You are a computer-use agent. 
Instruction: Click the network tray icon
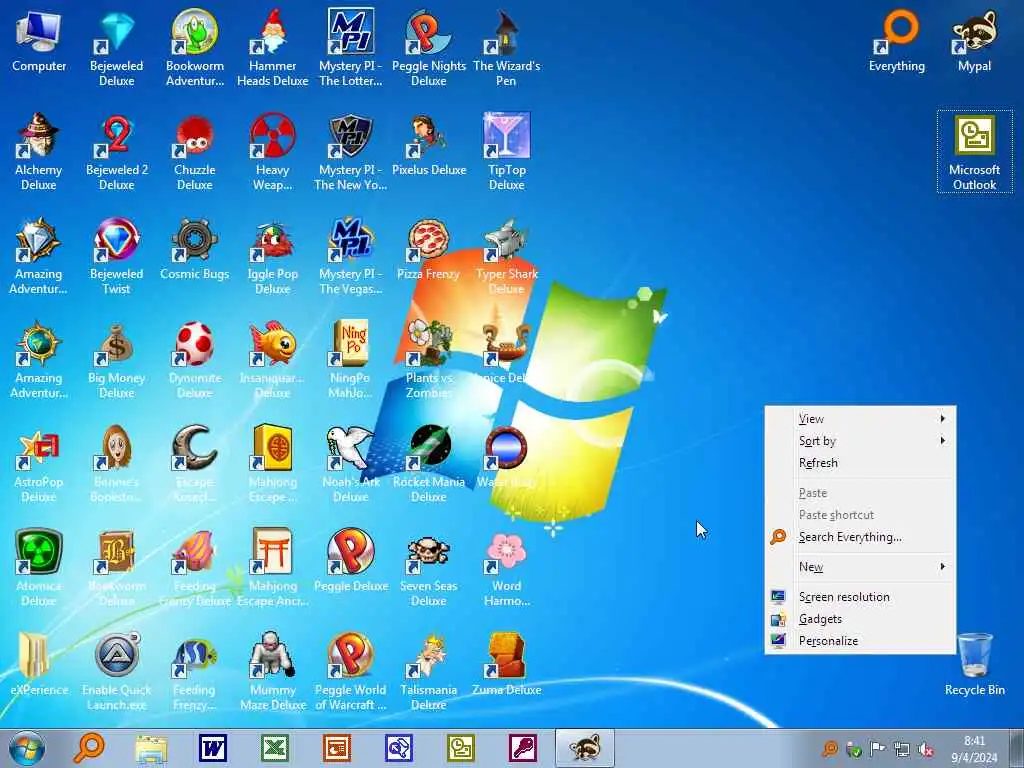click(x=902, y=749)
